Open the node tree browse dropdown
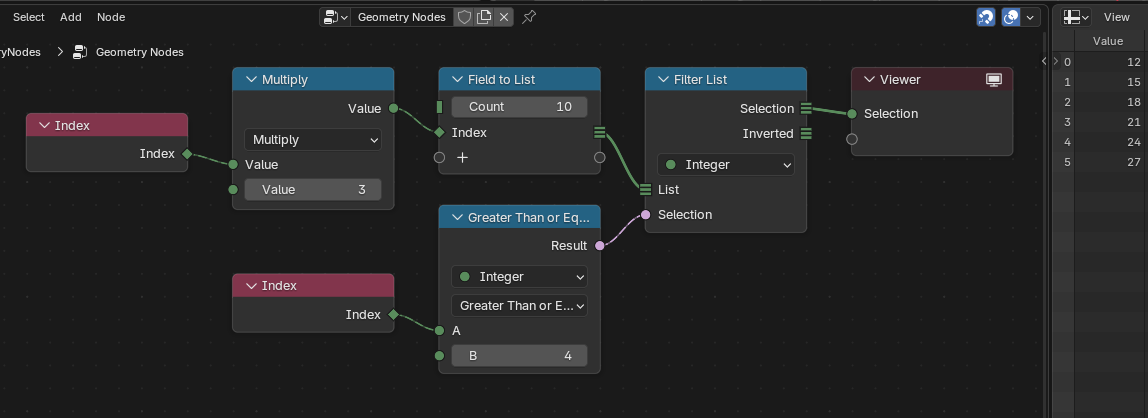Image resolution: width=1148 pixels, height=418 pixels. (x=335, y=17)
